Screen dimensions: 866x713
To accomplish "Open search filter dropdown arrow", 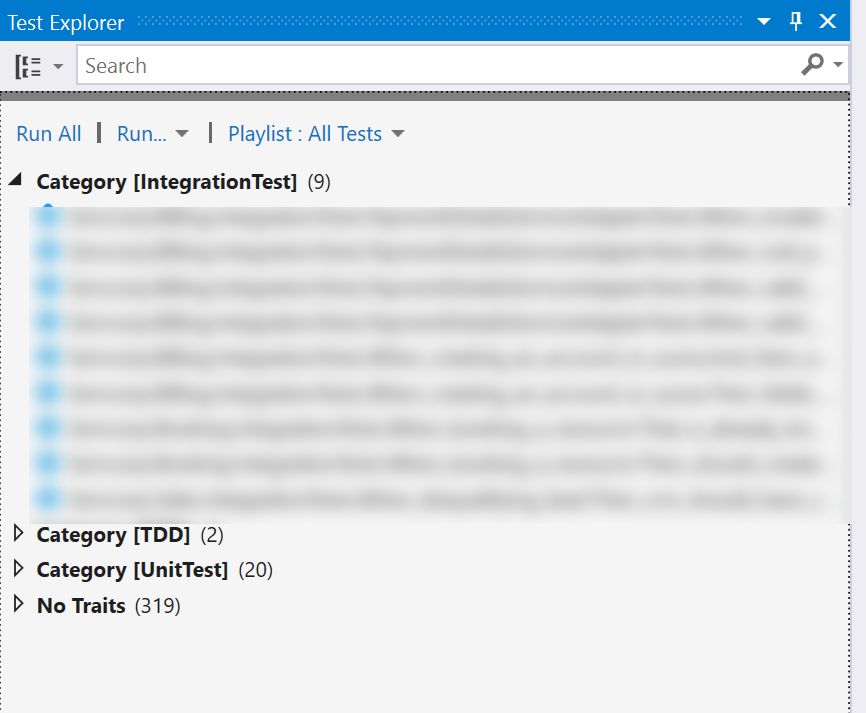I will [838, 65].
